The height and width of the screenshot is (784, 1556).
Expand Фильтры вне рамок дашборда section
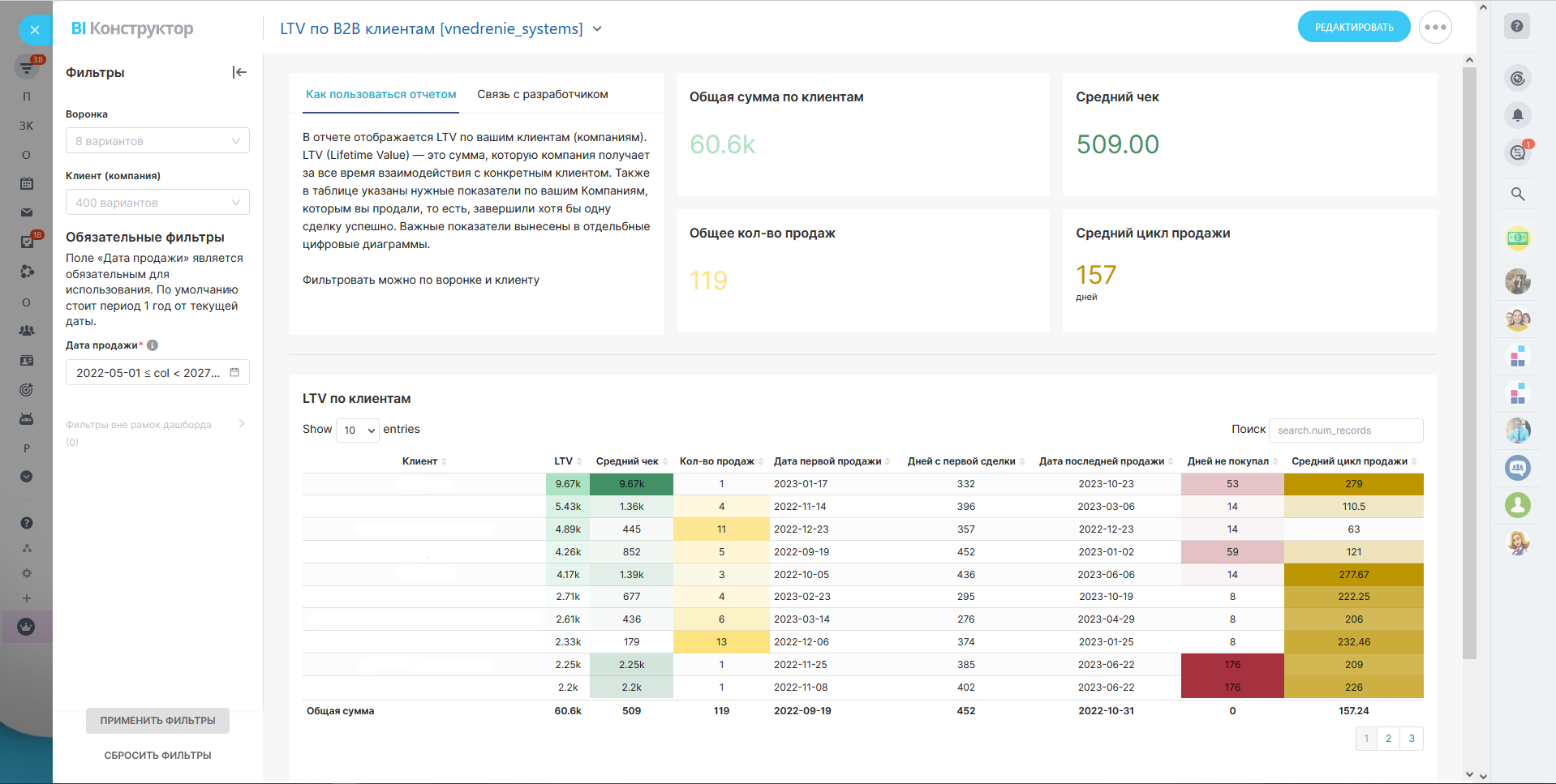pyautogui.click(x=241, y=424)
